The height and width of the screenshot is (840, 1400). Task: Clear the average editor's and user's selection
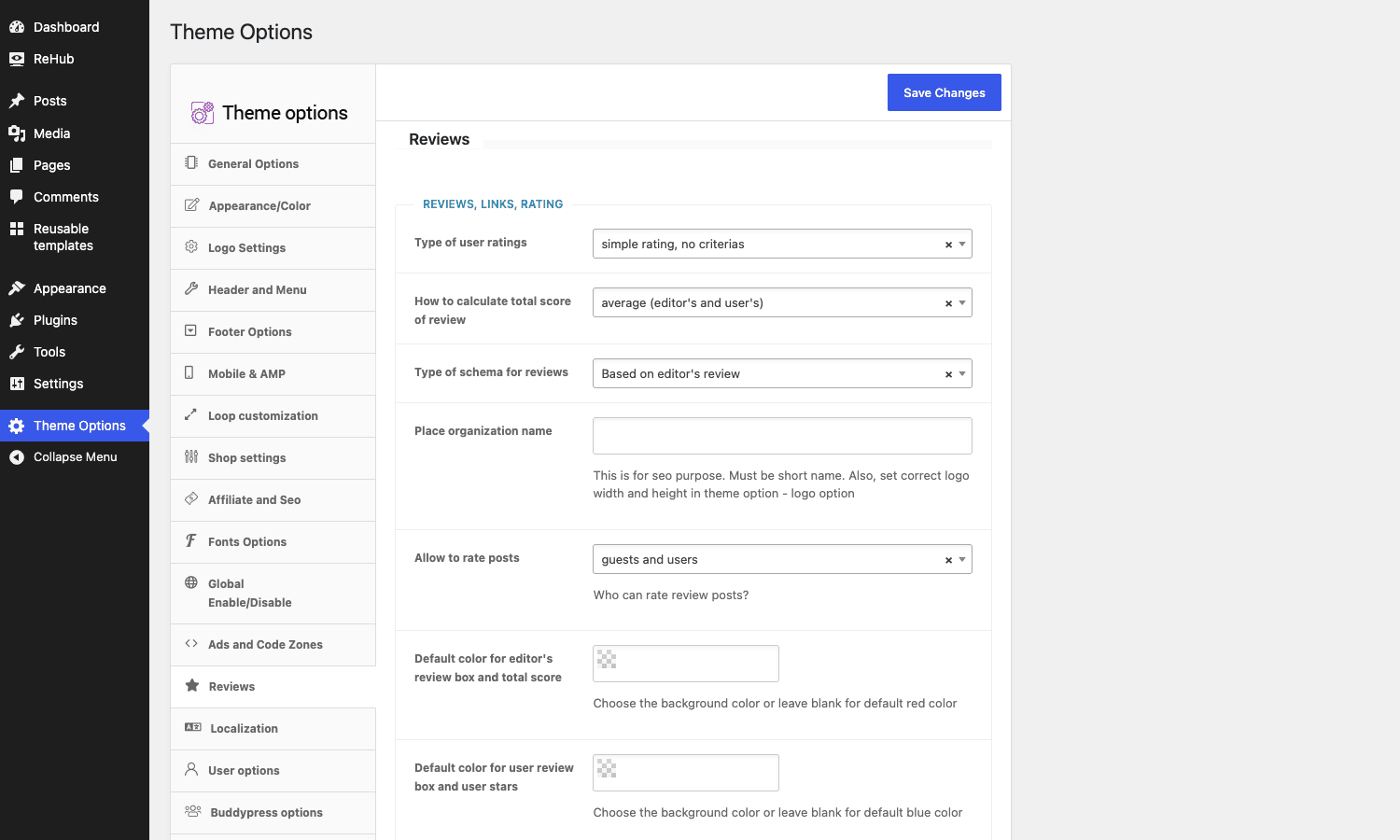[x=948, y=303]
